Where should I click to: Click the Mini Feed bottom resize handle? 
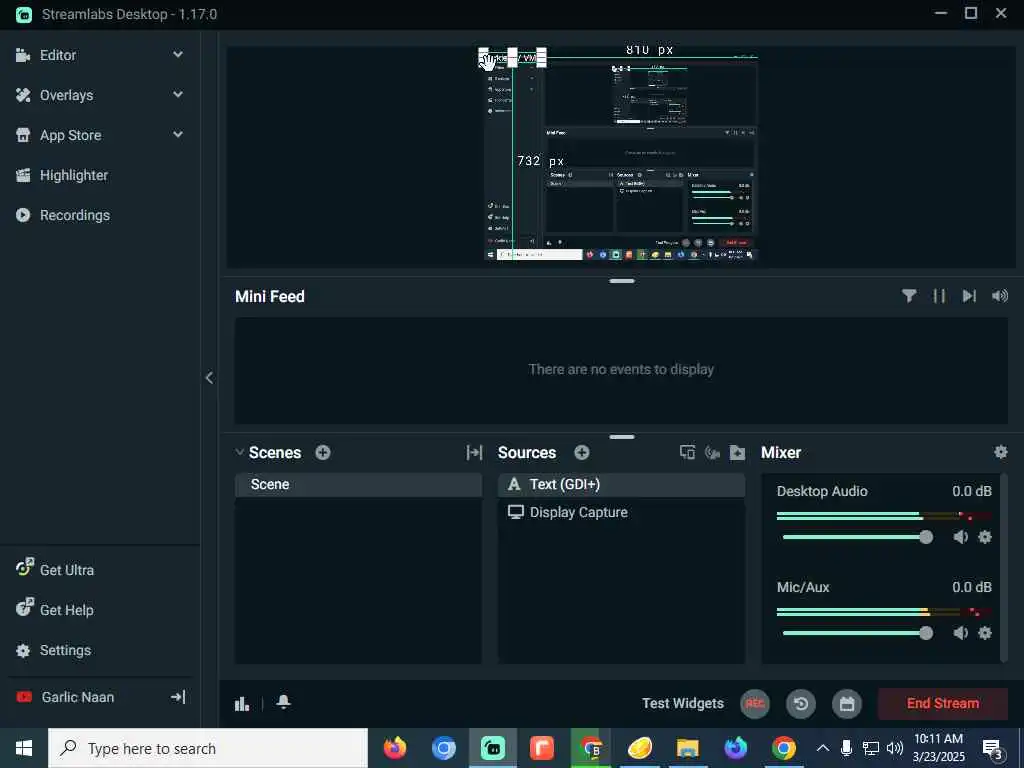pyautogui.click(x=622, y=437)
